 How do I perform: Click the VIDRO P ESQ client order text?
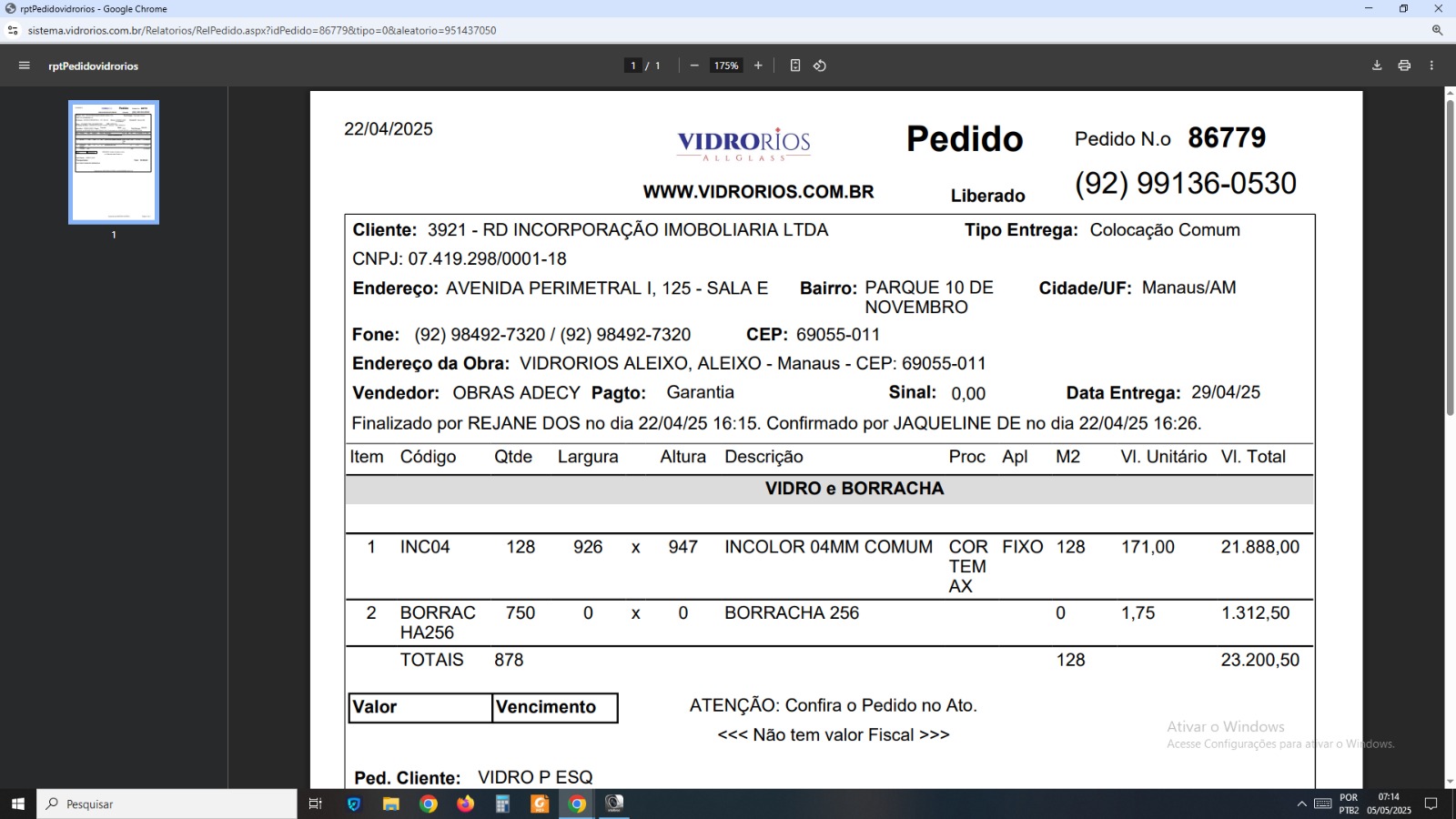[x=535, y=778]
